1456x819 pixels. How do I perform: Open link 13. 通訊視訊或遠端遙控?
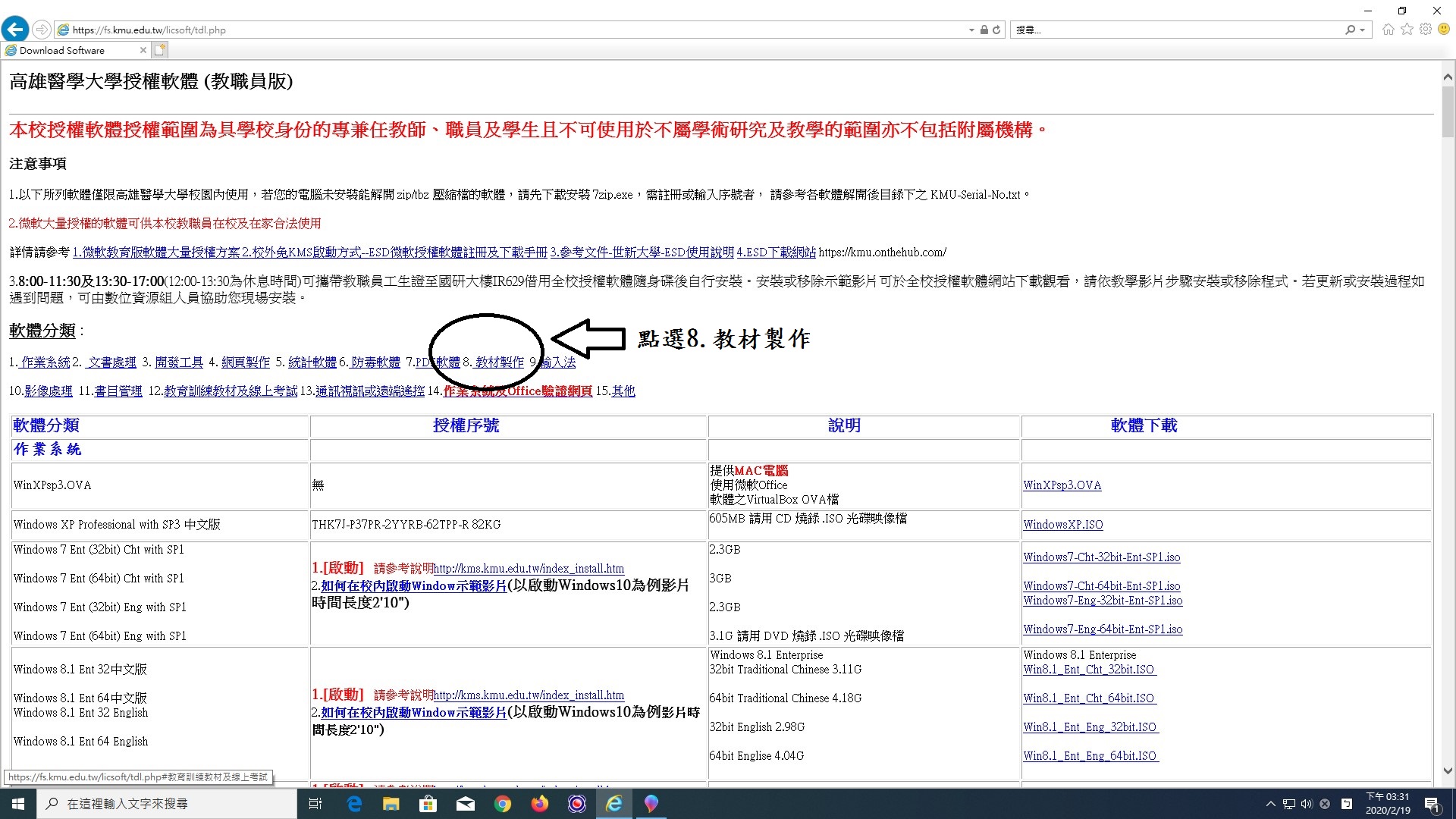370,391
